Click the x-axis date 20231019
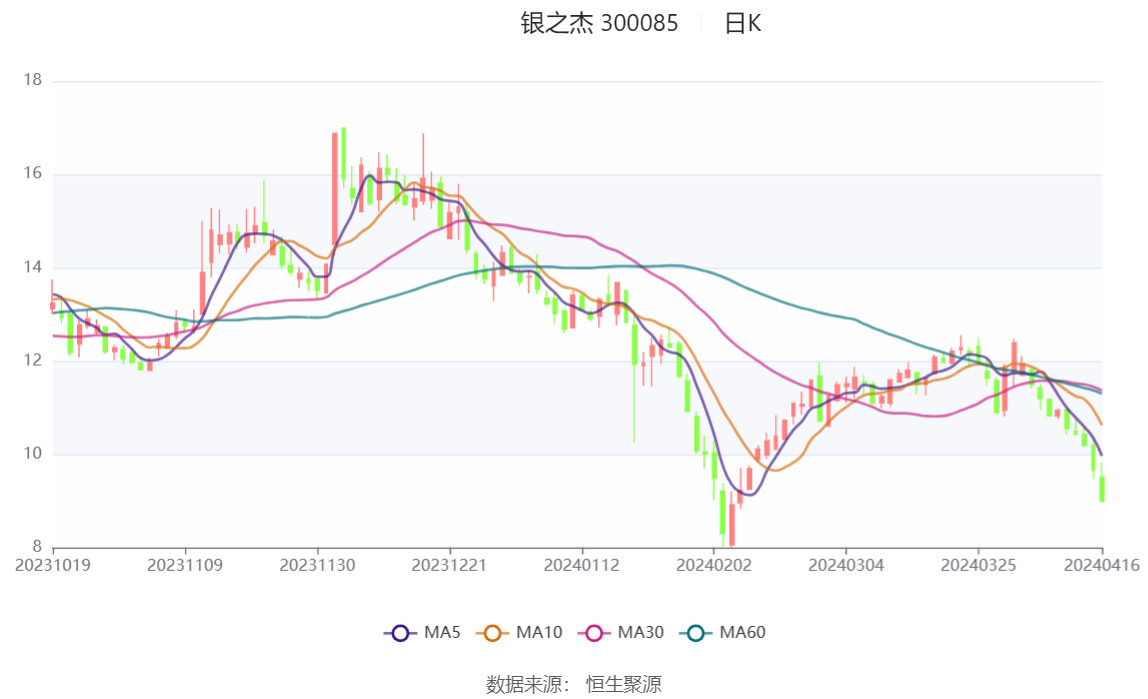Viewport: 1148px width, 699px height. [x=53, y=565]
